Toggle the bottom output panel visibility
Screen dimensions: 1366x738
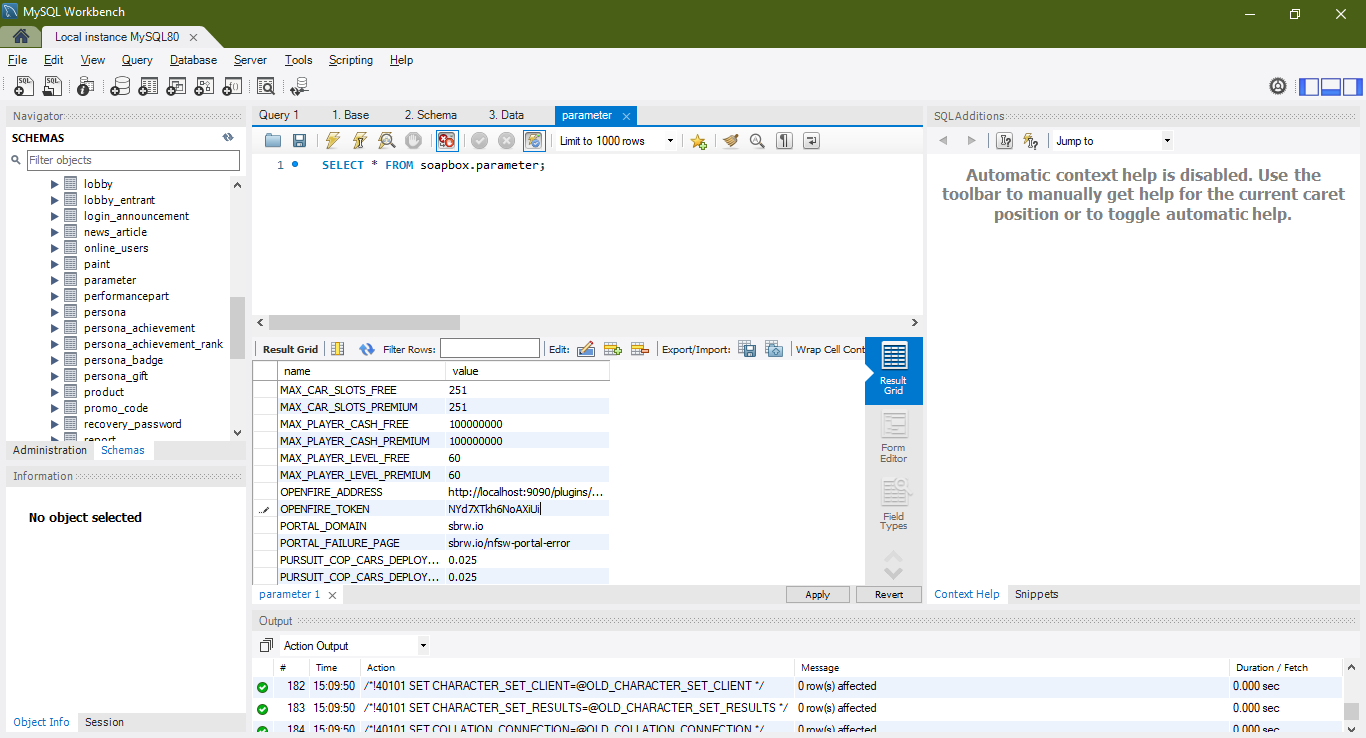pyautogui.click(x=1331, y=87)
